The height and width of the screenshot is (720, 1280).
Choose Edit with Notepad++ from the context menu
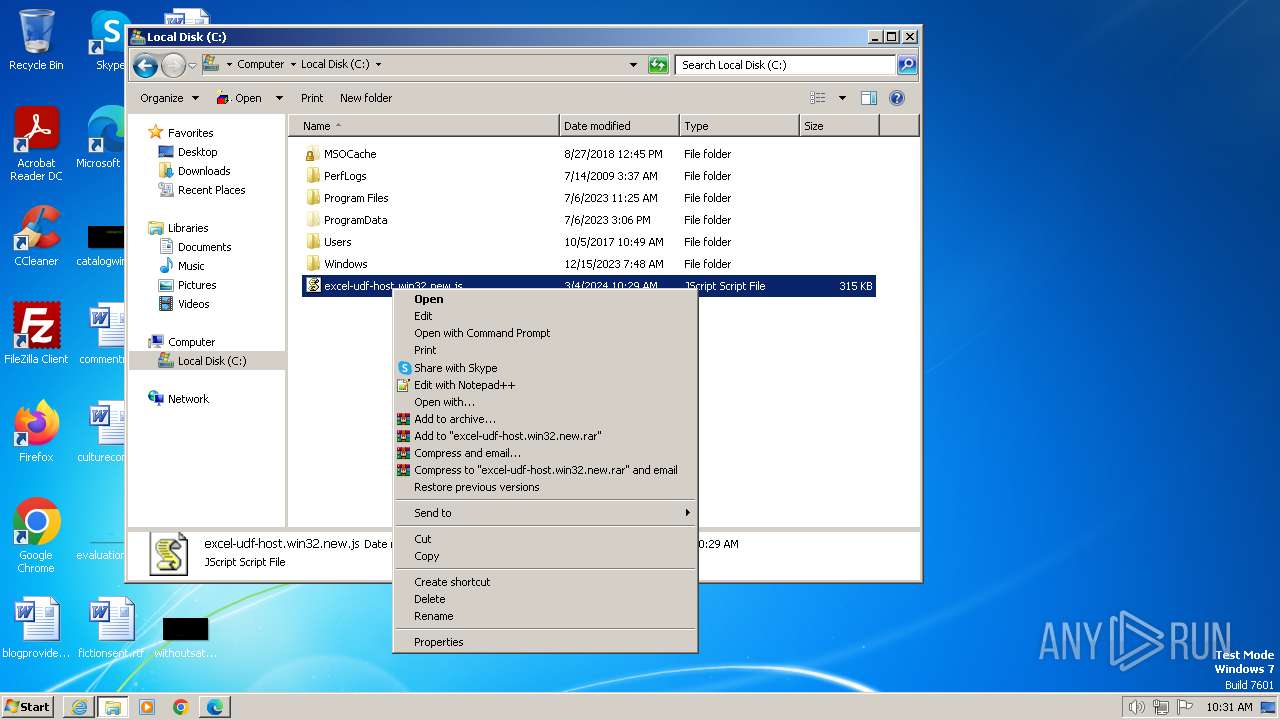465,385
